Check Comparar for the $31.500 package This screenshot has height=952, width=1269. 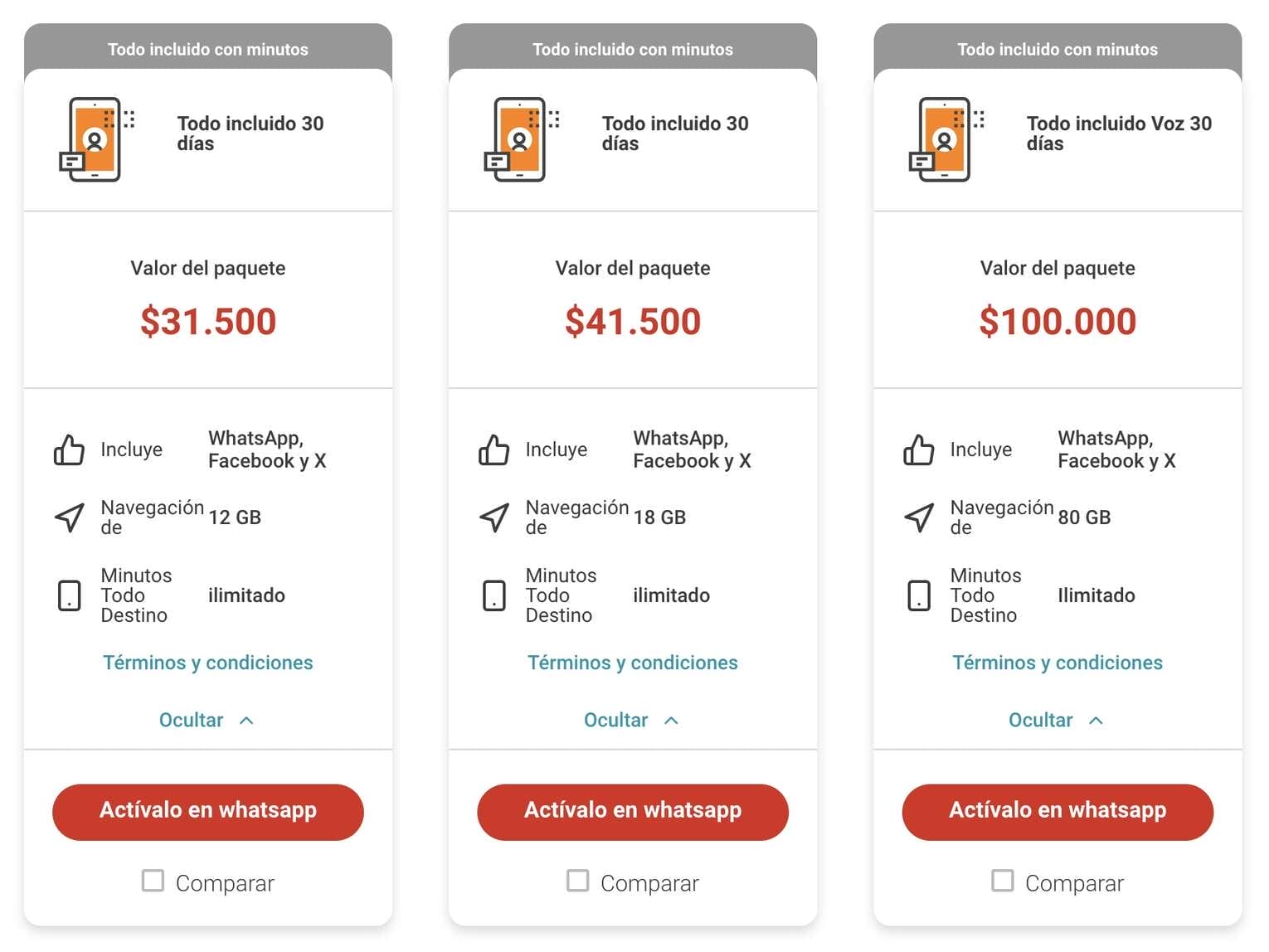(x=153, y=881)
